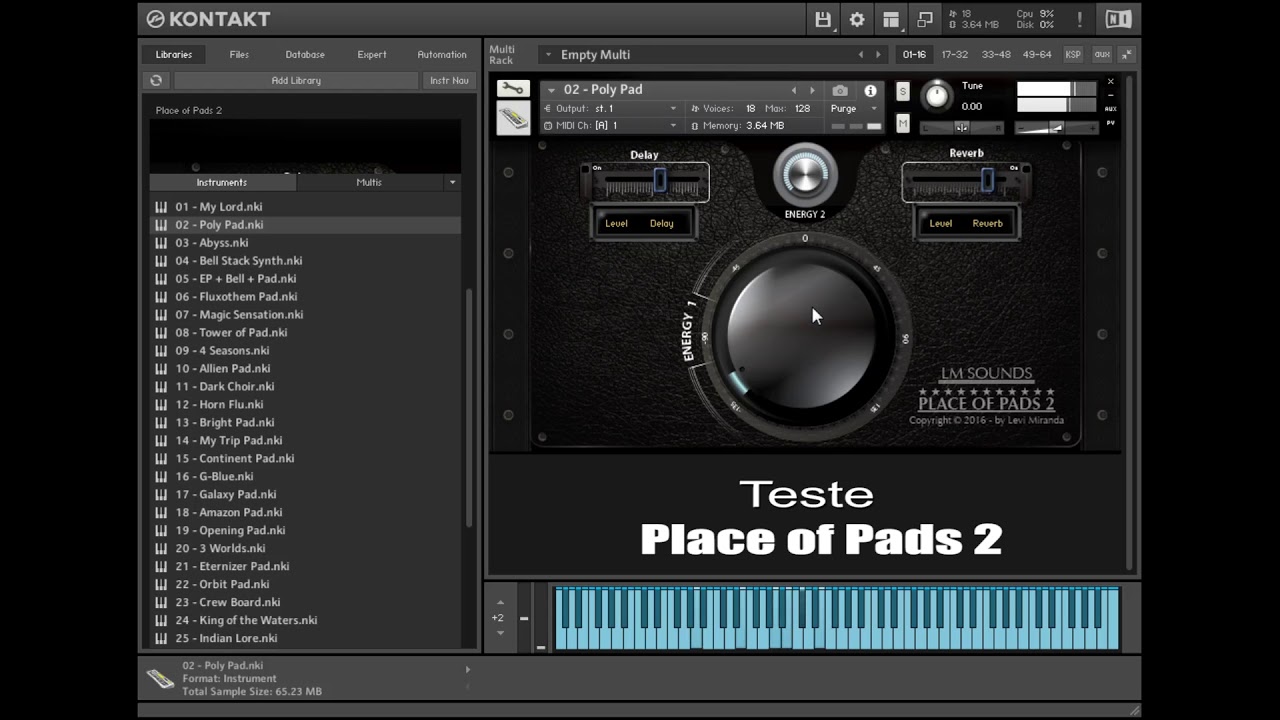Select rack page 49-64
The width and height of the screenshot is (1280, 720).
(1037, 55)
